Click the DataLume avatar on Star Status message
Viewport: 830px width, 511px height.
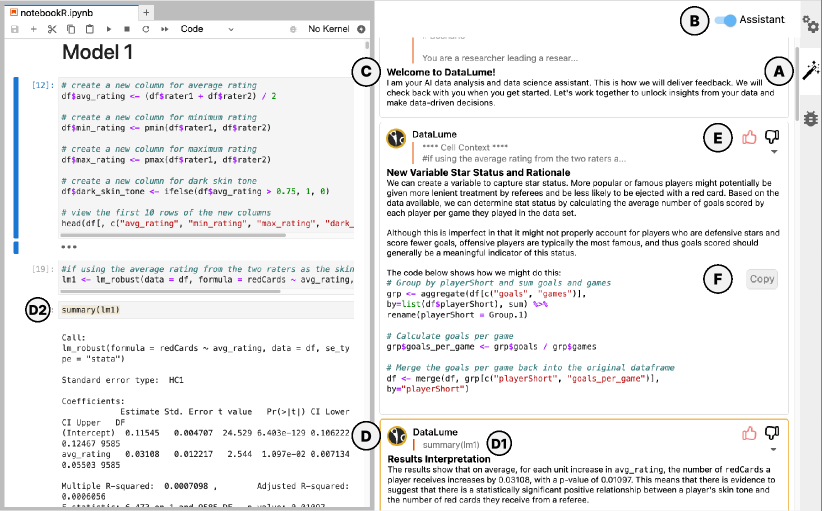point(396,139)
